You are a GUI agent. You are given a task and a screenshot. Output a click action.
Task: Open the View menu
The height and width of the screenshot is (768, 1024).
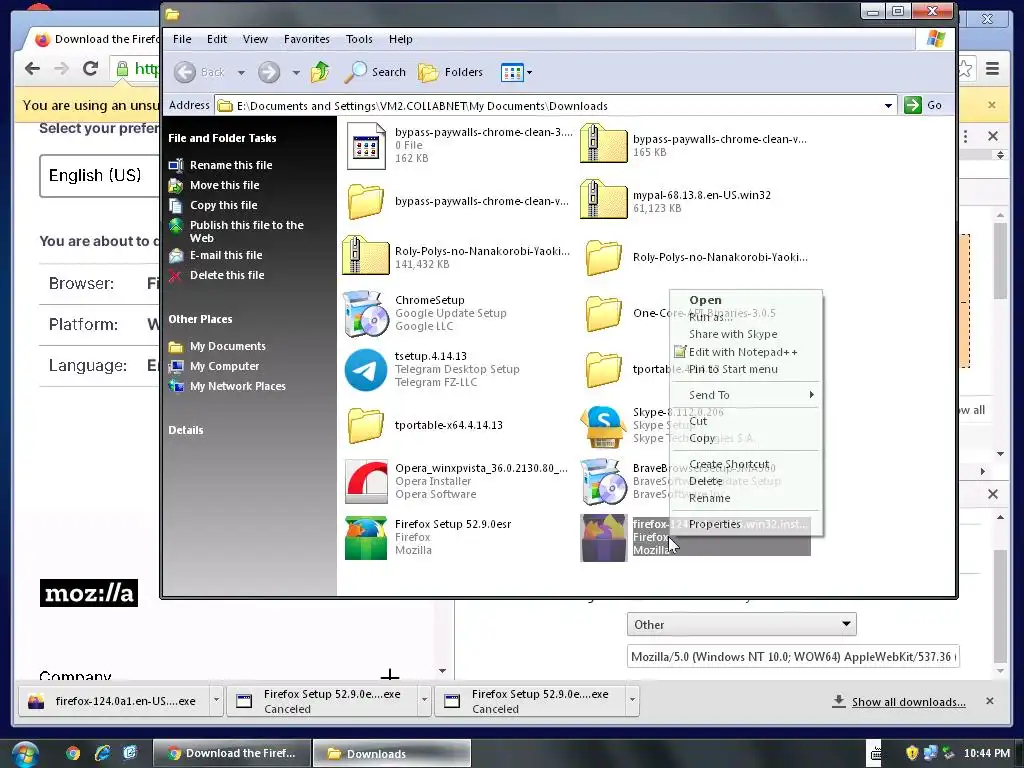255,39
